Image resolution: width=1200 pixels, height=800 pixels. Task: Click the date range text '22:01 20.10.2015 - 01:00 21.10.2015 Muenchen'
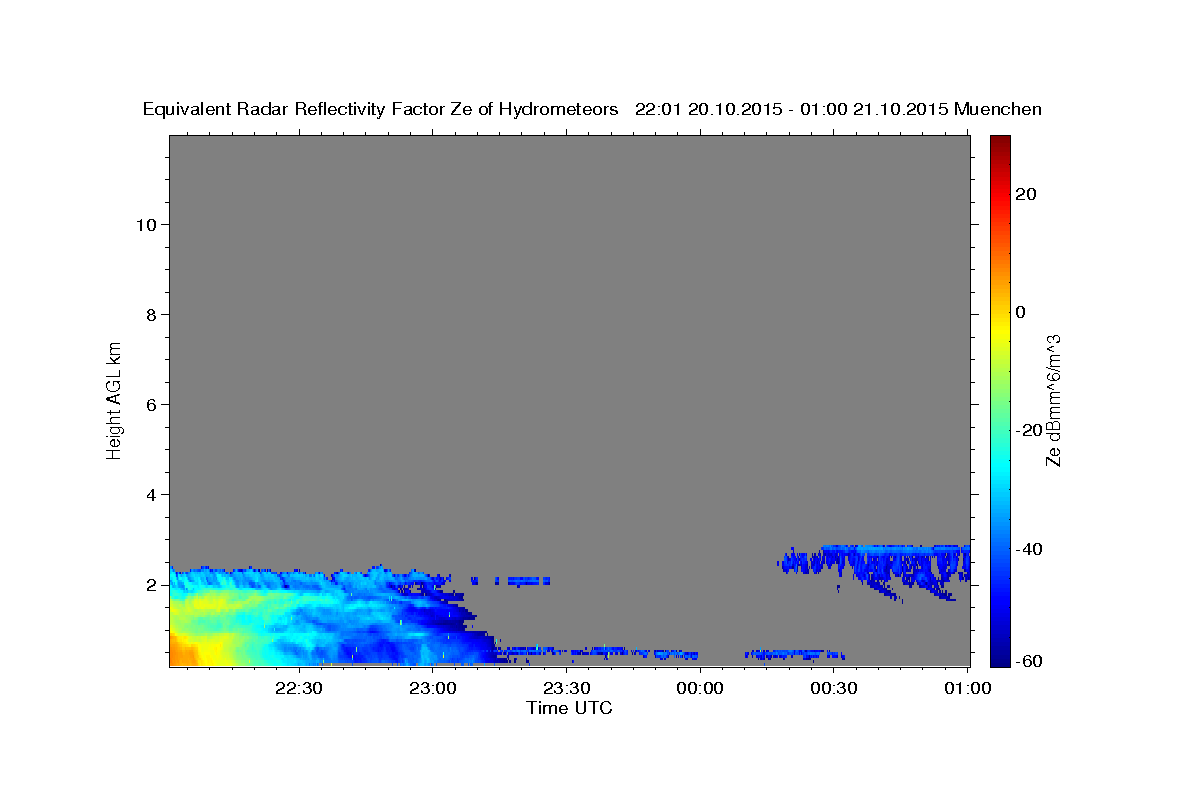tap(838, 110)
